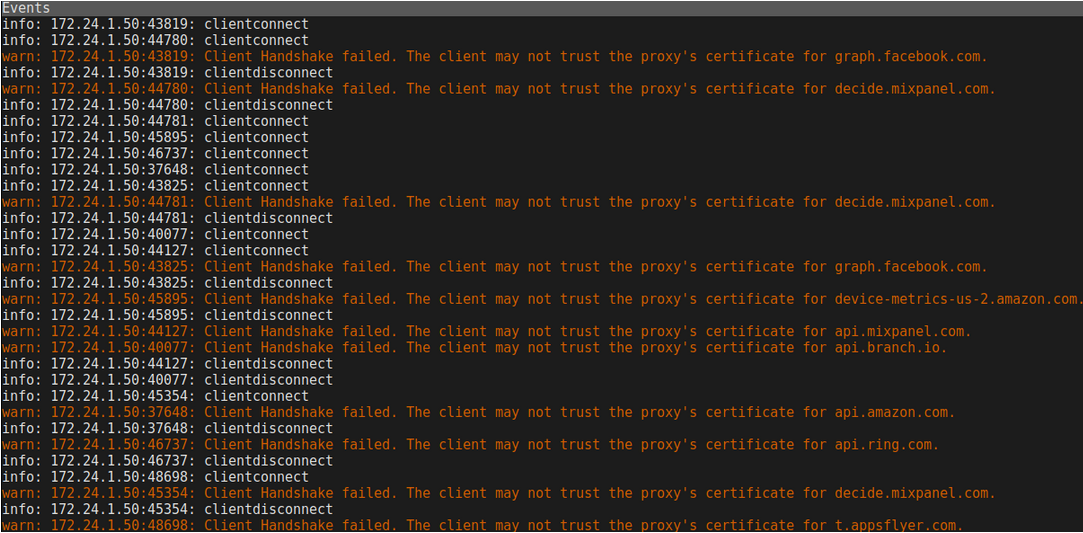
Task: Click the Events panel header
Action: point(542,8)
